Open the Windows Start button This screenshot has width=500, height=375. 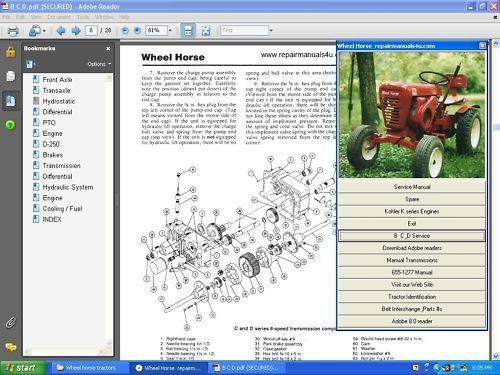point(23,368)
